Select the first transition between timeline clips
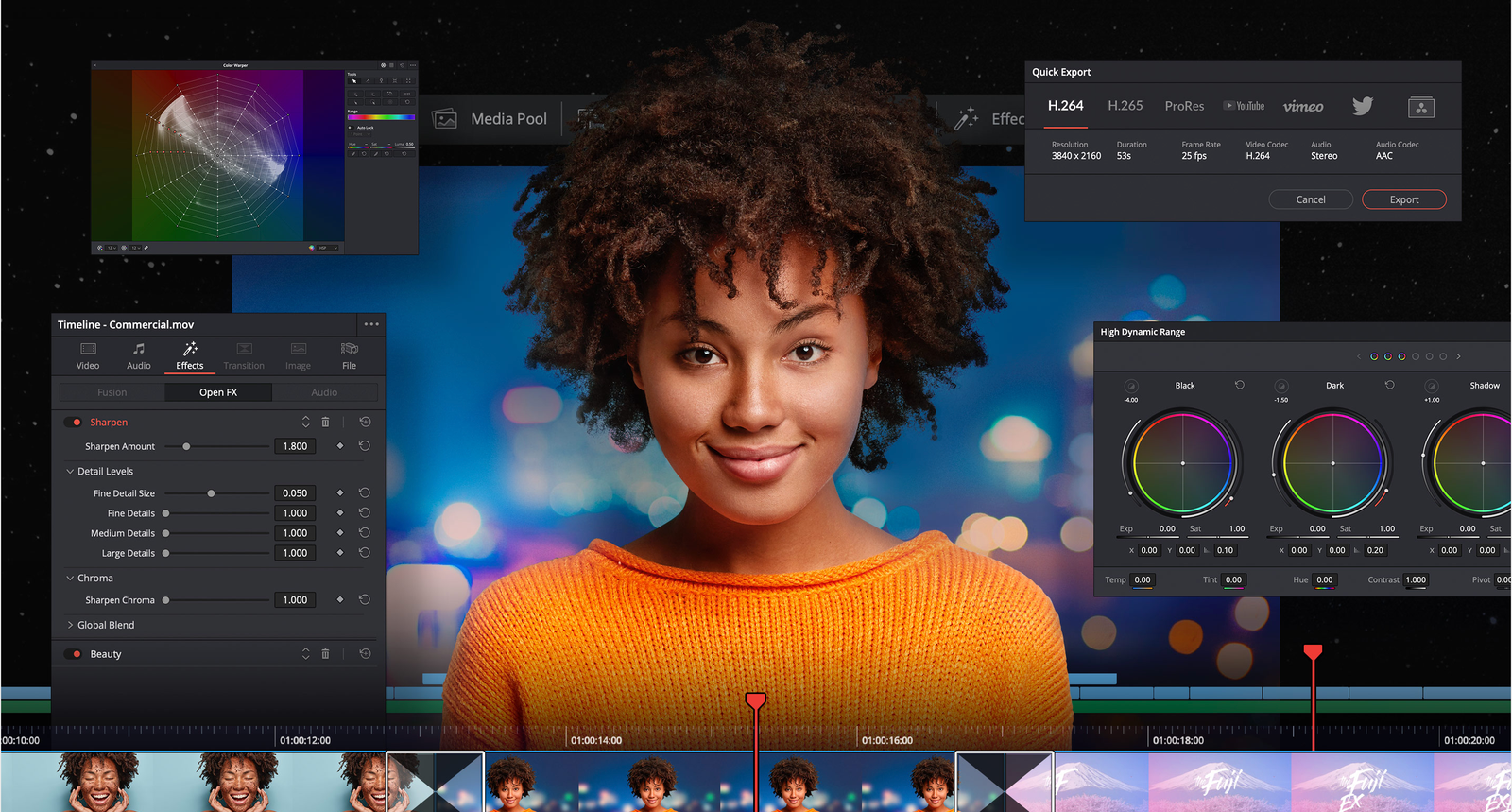1512x812 pixels. 435,782
